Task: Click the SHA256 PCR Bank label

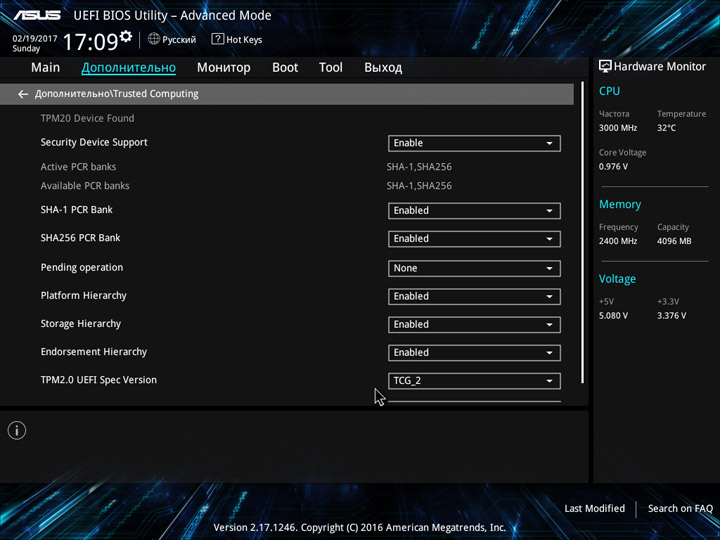Action: click(80, 238)
